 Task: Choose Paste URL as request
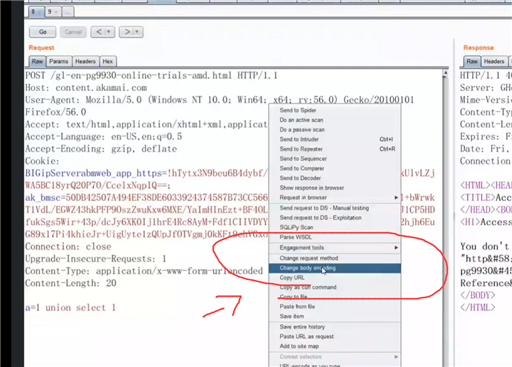(335, 336)
